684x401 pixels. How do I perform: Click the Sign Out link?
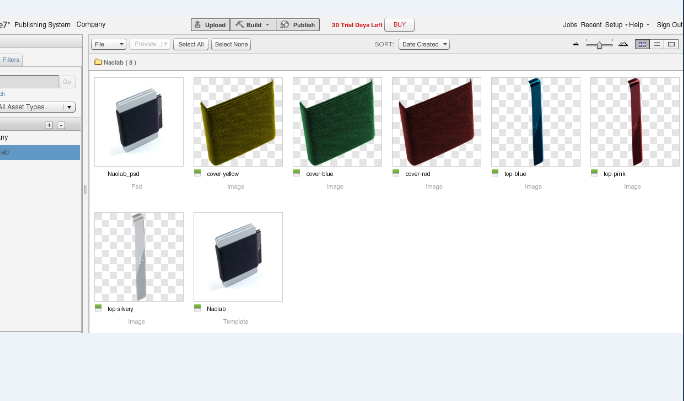pos(670,25)
